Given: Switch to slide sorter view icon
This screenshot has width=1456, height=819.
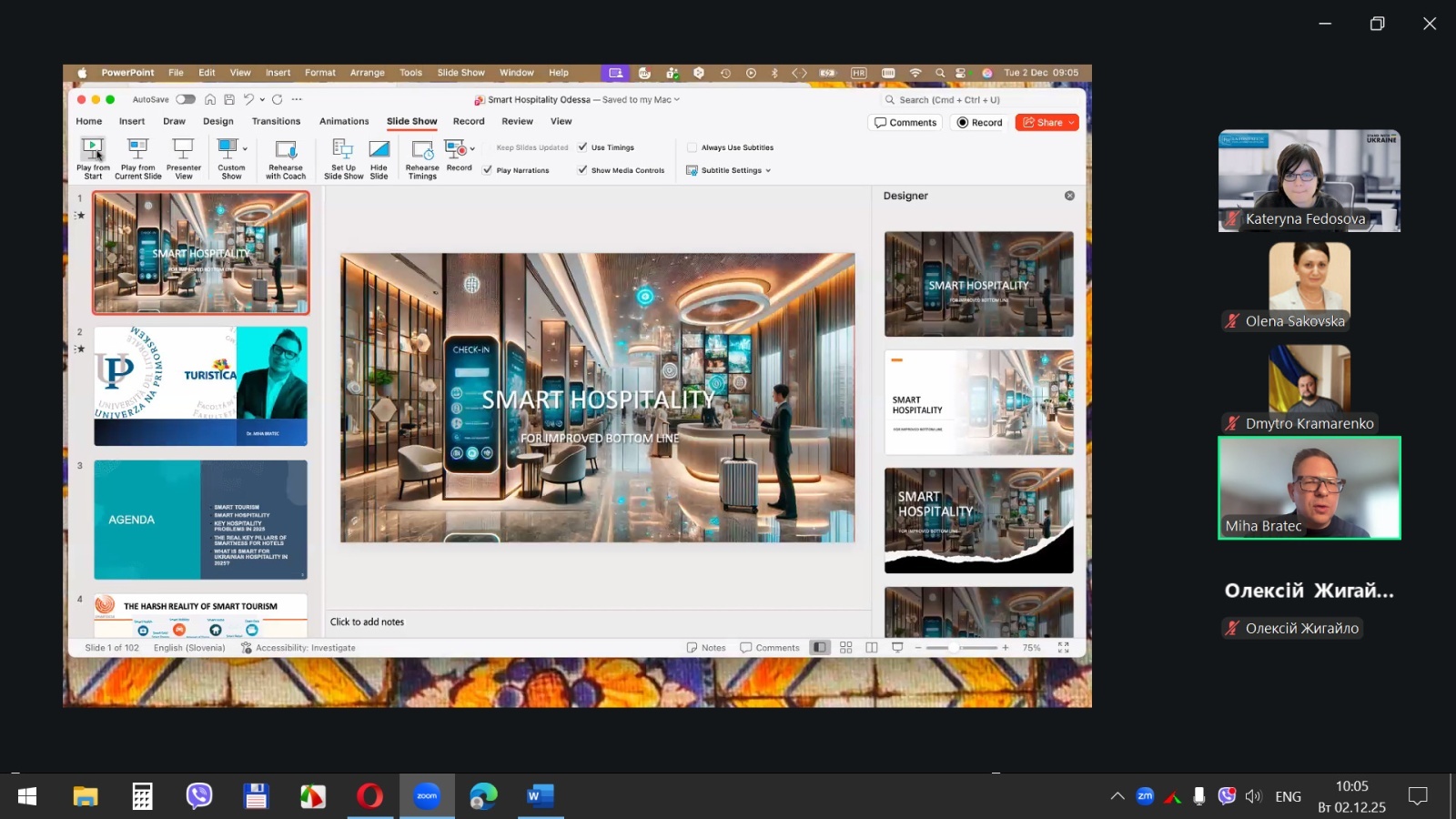Looking at the screenshot, I should (846, 648).
